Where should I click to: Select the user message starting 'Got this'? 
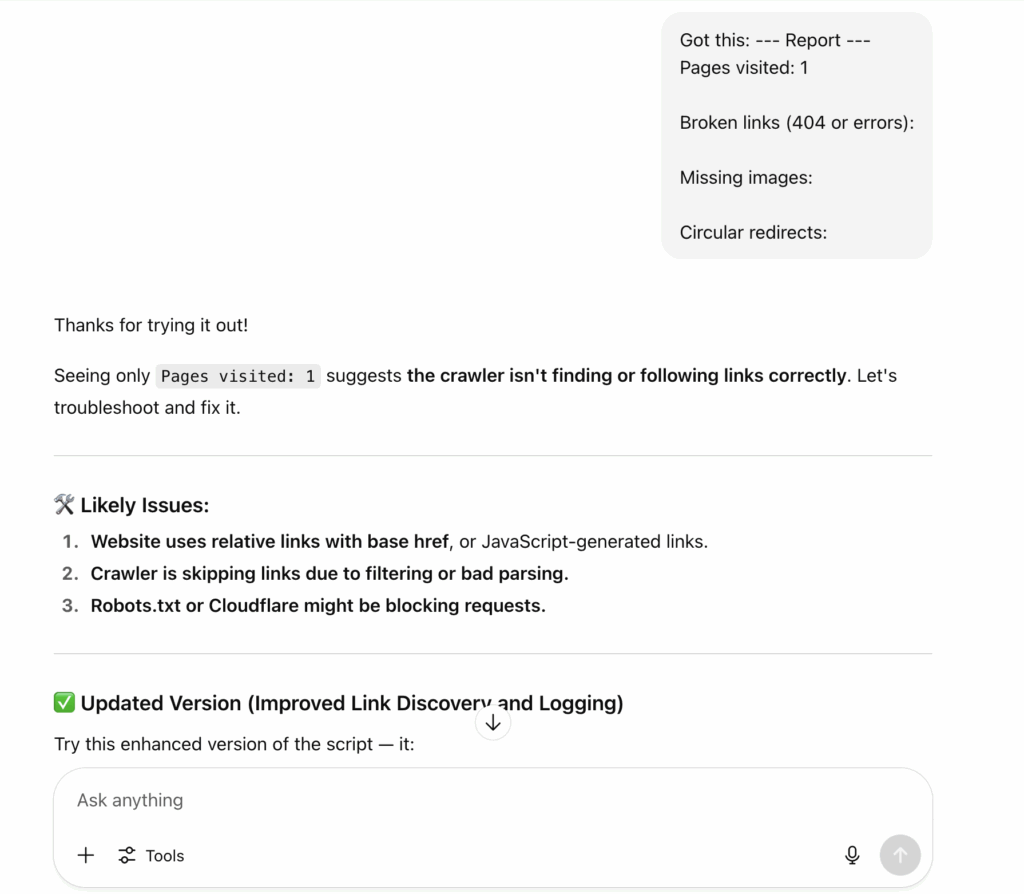click(x=797, y=136)
